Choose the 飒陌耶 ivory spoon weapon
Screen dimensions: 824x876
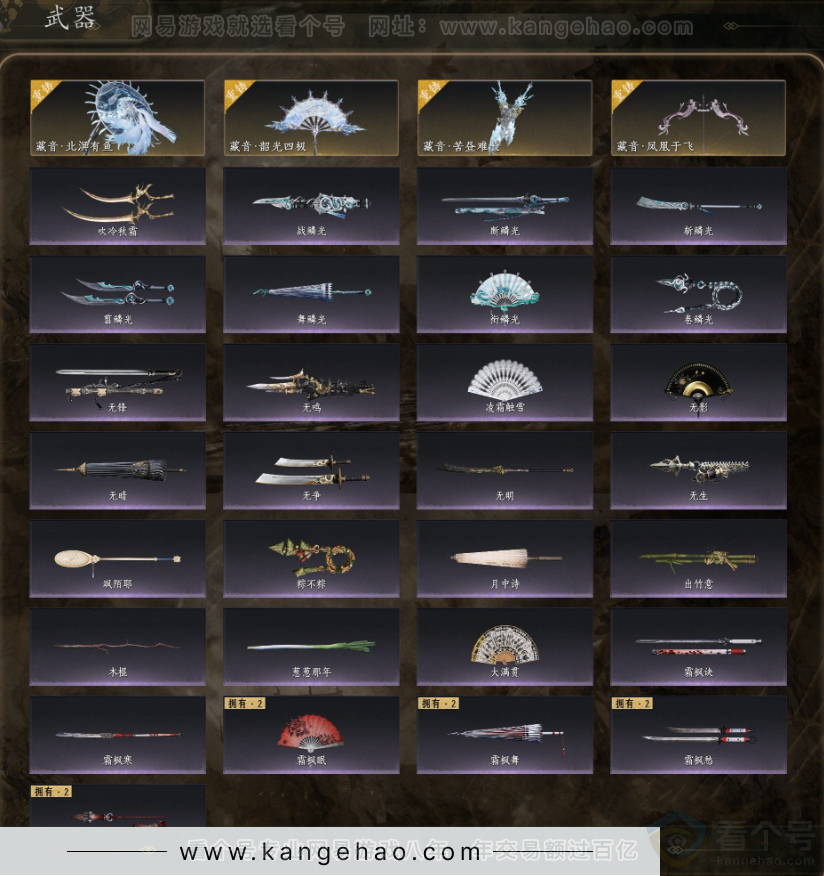[117, 559]
